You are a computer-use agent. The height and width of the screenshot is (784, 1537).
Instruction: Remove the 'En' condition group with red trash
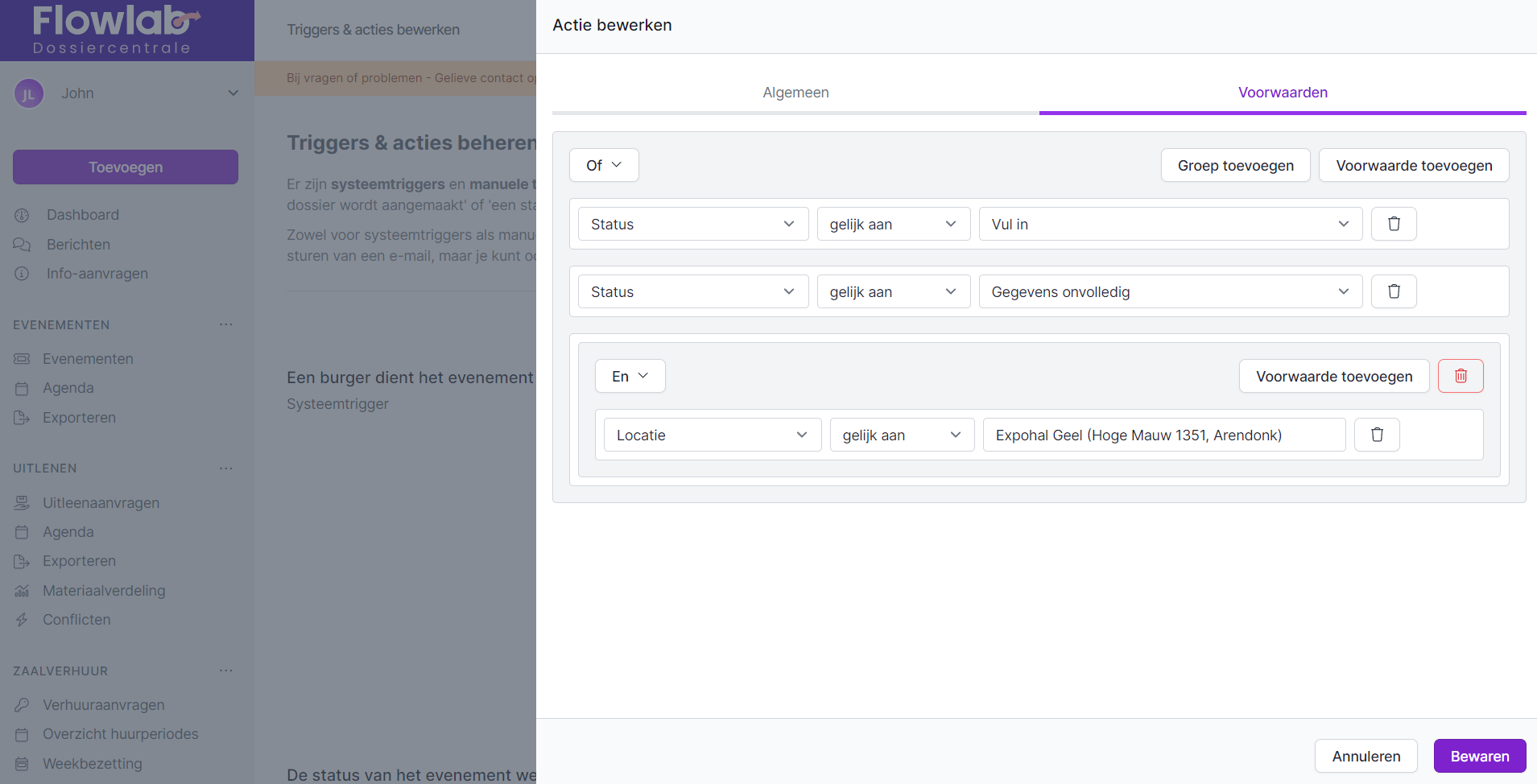(1461, 376)
